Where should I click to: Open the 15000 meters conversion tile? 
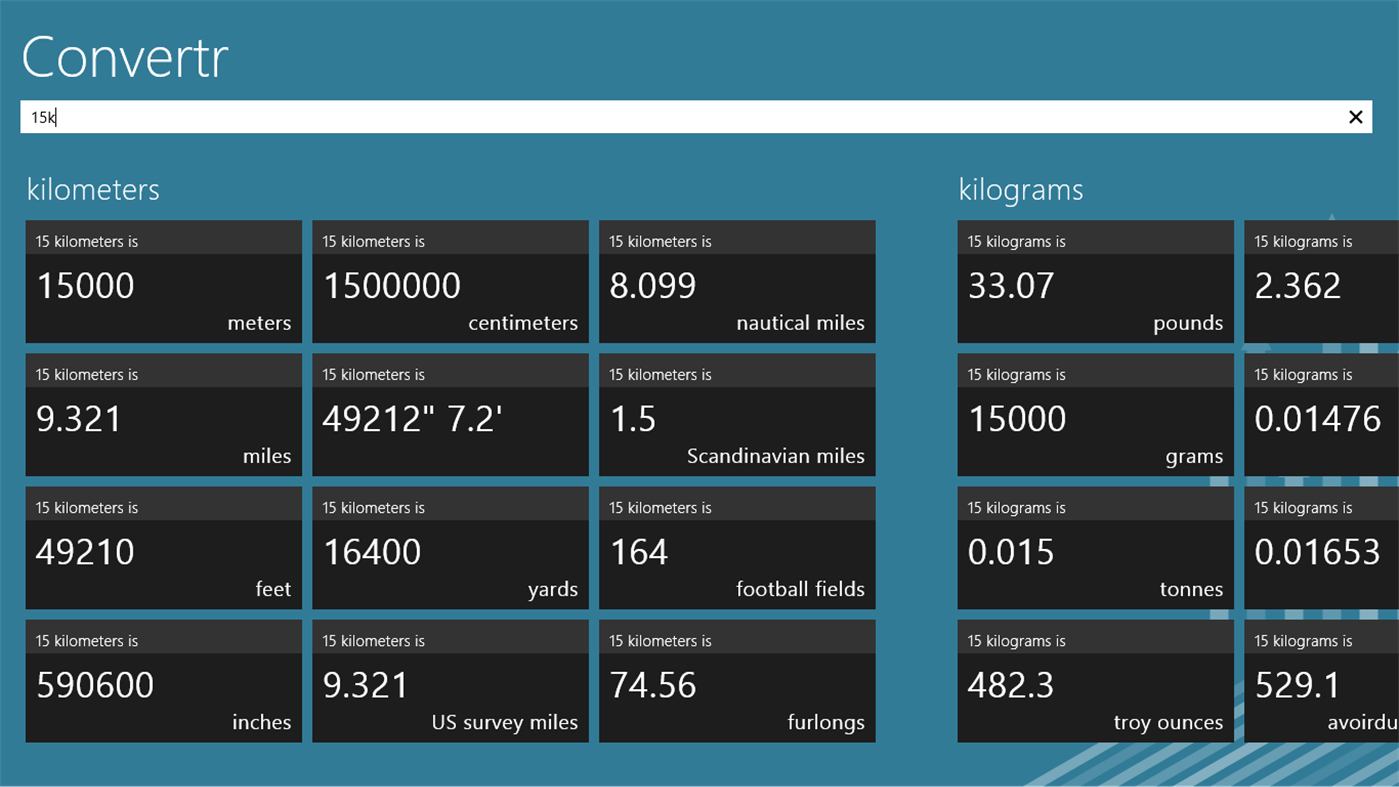163,281
